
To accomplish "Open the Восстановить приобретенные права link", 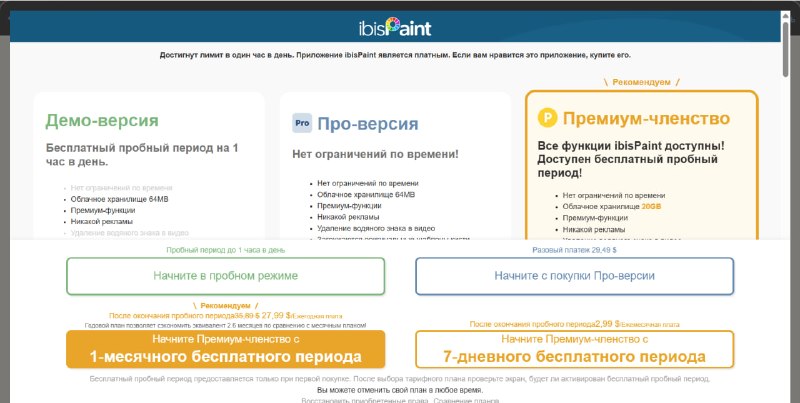I will coord(366,400).
